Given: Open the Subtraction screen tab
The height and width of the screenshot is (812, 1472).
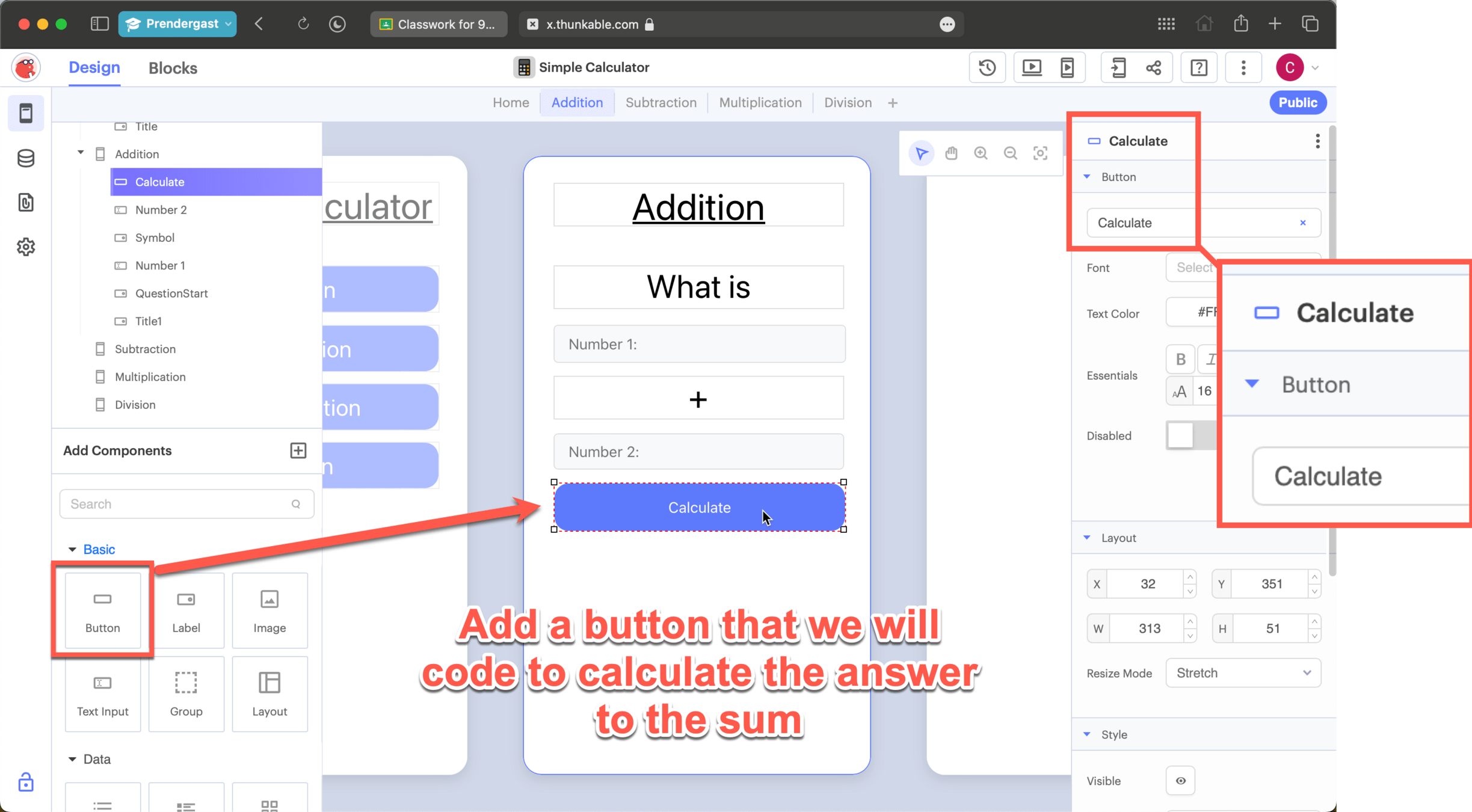Looking at the screenshot, I should 661,102.
